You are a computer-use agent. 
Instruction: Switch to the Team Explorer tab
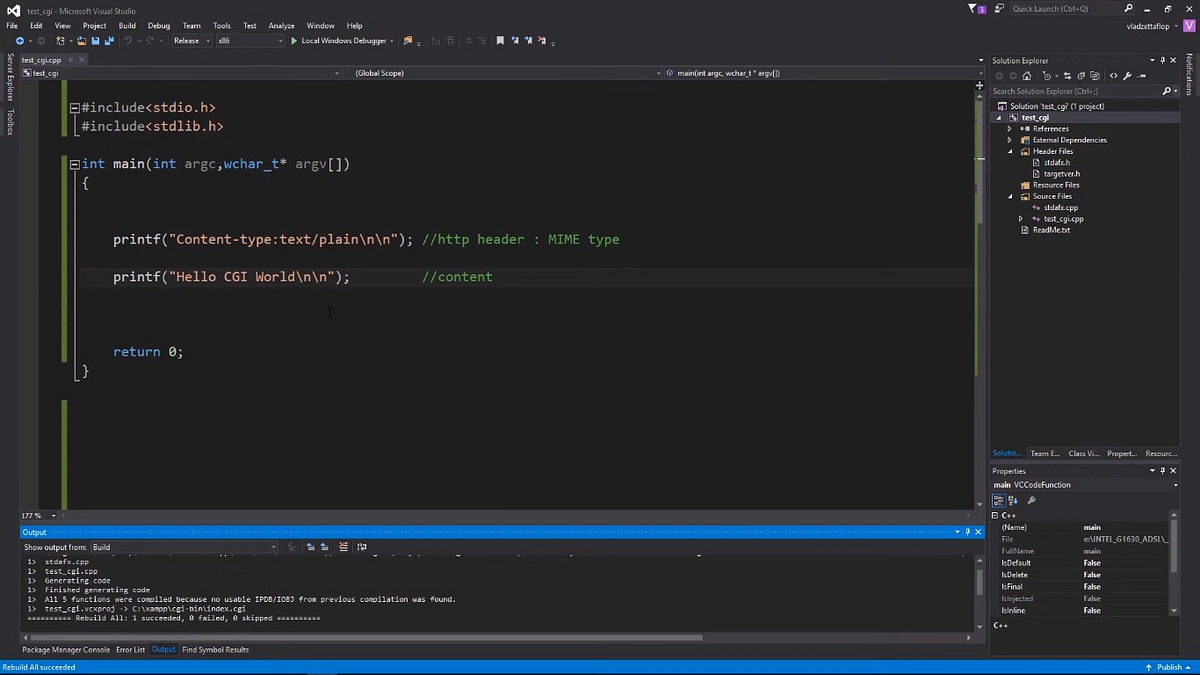(1045, 453)
